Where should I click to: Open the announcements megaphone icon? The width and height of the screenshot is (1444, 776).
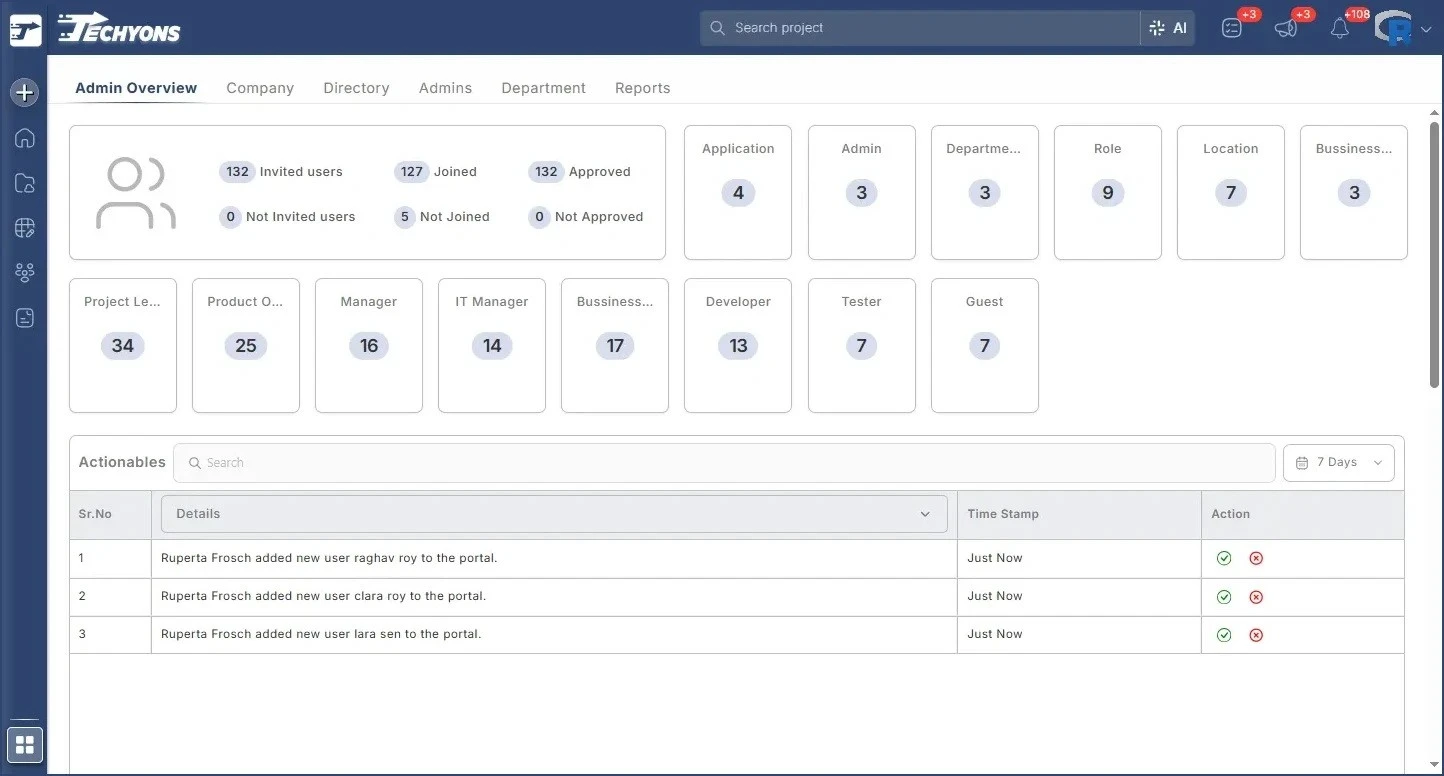click(x=1286, y=27)
